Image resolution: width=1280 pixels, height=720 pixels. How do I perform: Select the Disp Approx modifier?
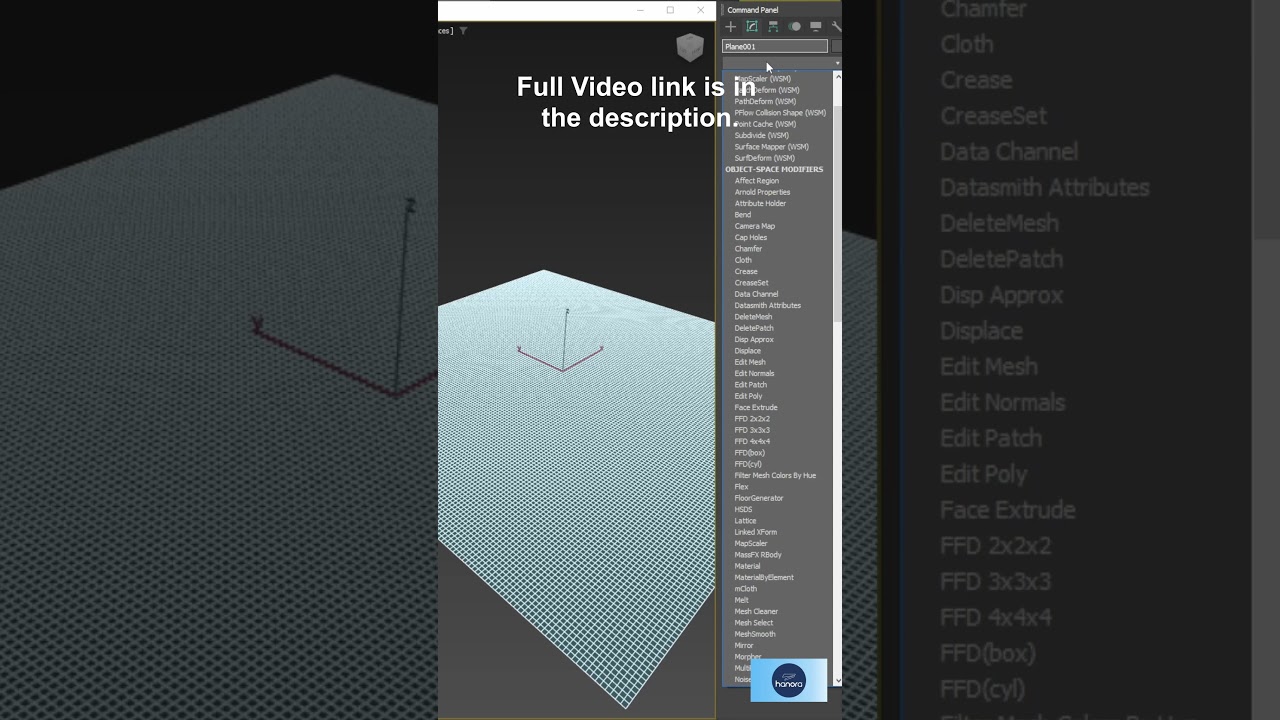click(754, 339)
